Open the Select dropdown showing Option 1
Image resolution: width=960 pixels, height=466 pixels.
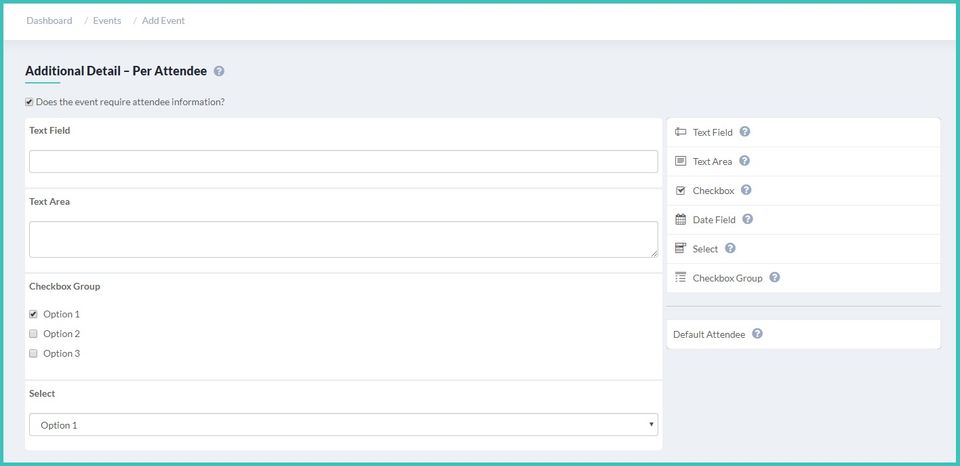(343, 425)
